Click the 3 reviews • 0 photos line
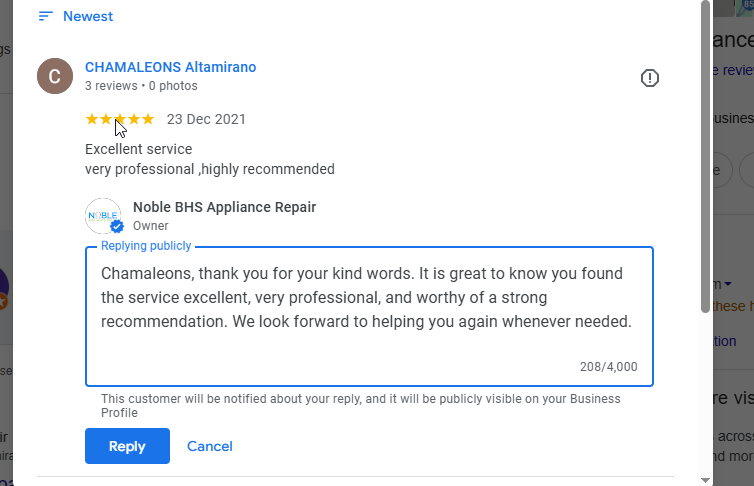This screenshot has height=486, width=754. coord(141,86)
